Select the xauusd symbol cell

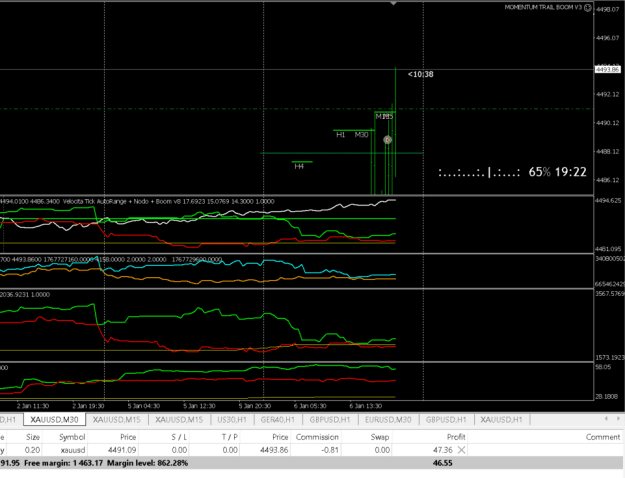tap(73, 450)
